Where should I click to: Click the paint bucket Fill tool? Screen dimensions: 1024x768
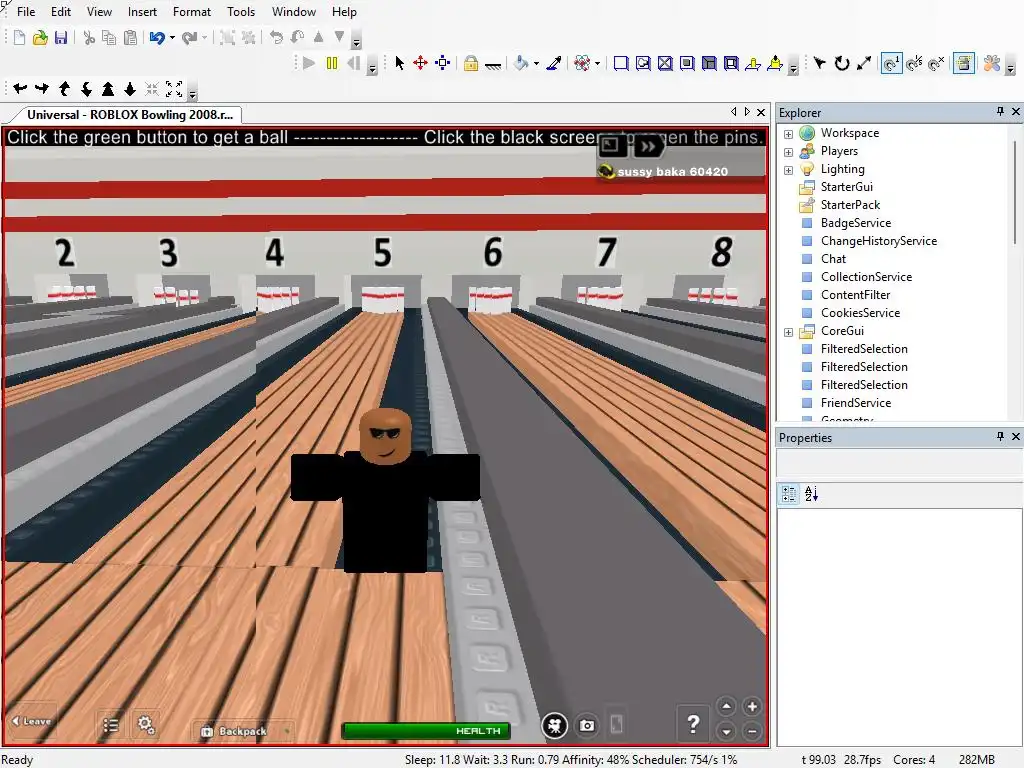pyautogui.click(x=521, y=63)
